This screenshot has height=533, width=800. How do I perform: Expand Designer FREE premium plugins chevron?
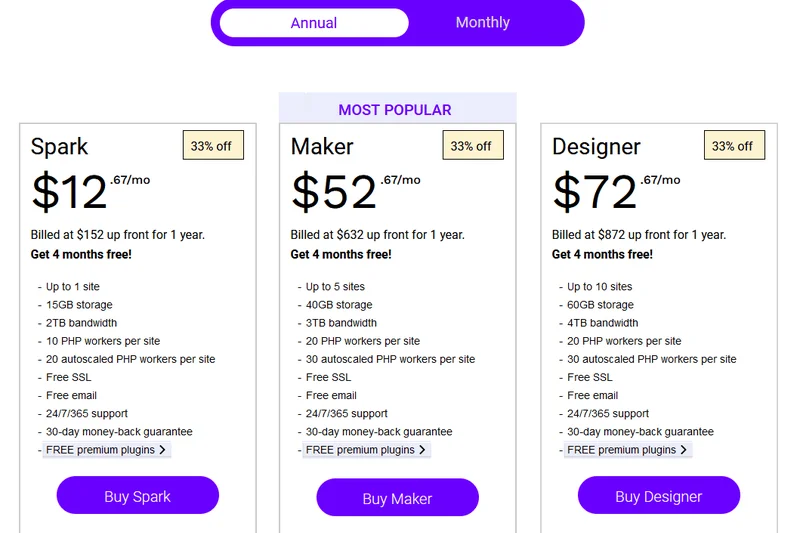[x=683, y=450]
